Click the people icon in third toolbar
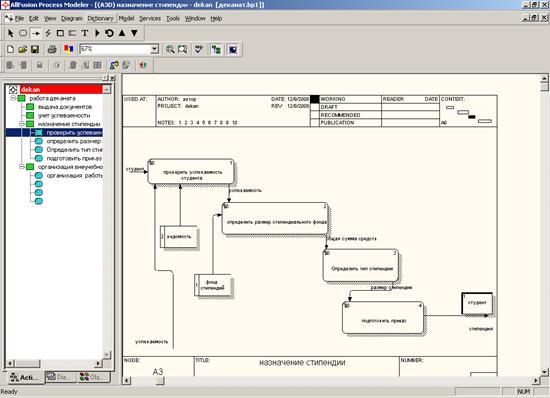This screenshot has height=398, width=550. coord(114,65)
